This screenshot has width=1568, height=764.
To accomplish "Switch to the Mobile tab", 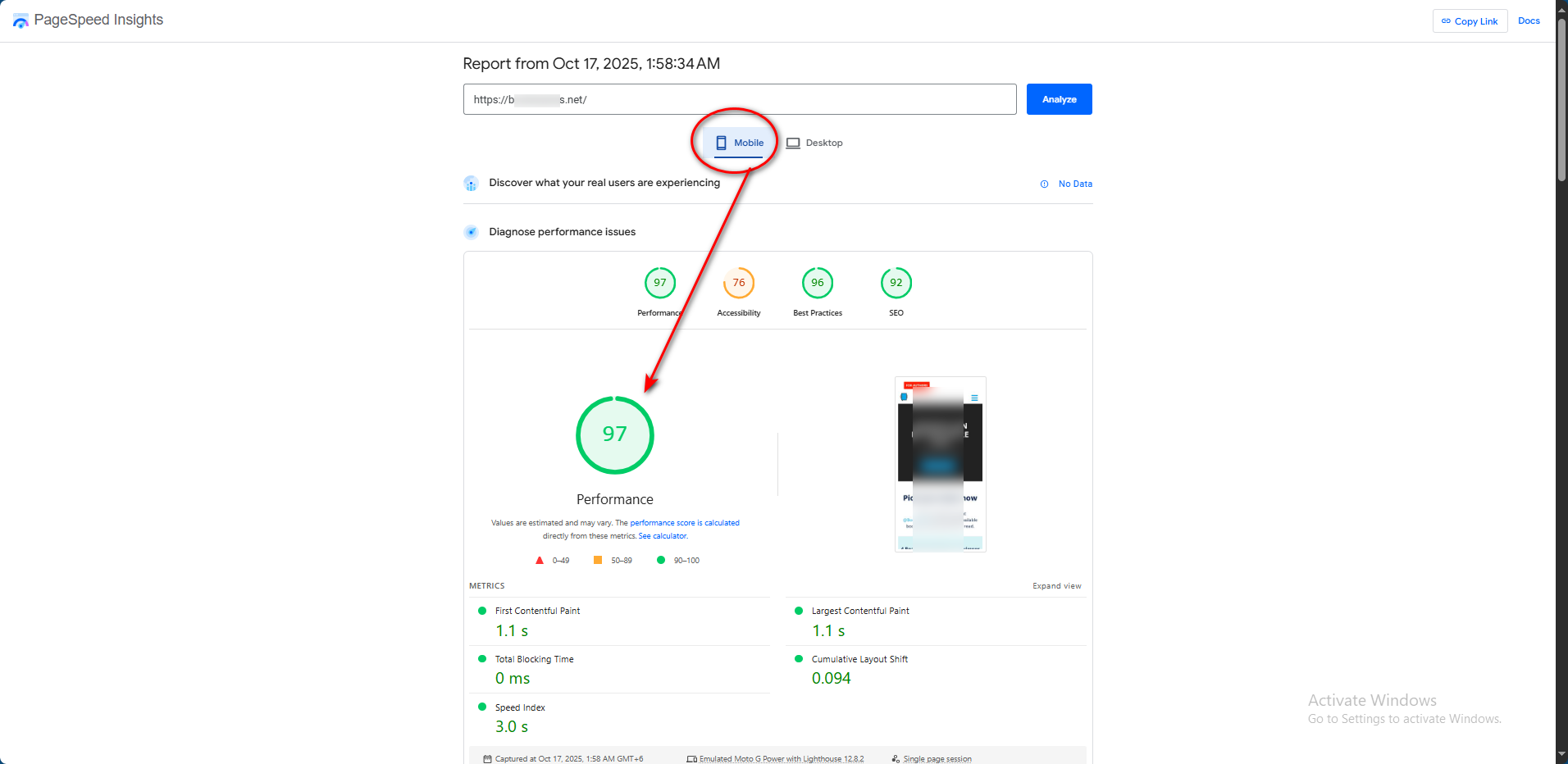I will (x=739, y=143).
